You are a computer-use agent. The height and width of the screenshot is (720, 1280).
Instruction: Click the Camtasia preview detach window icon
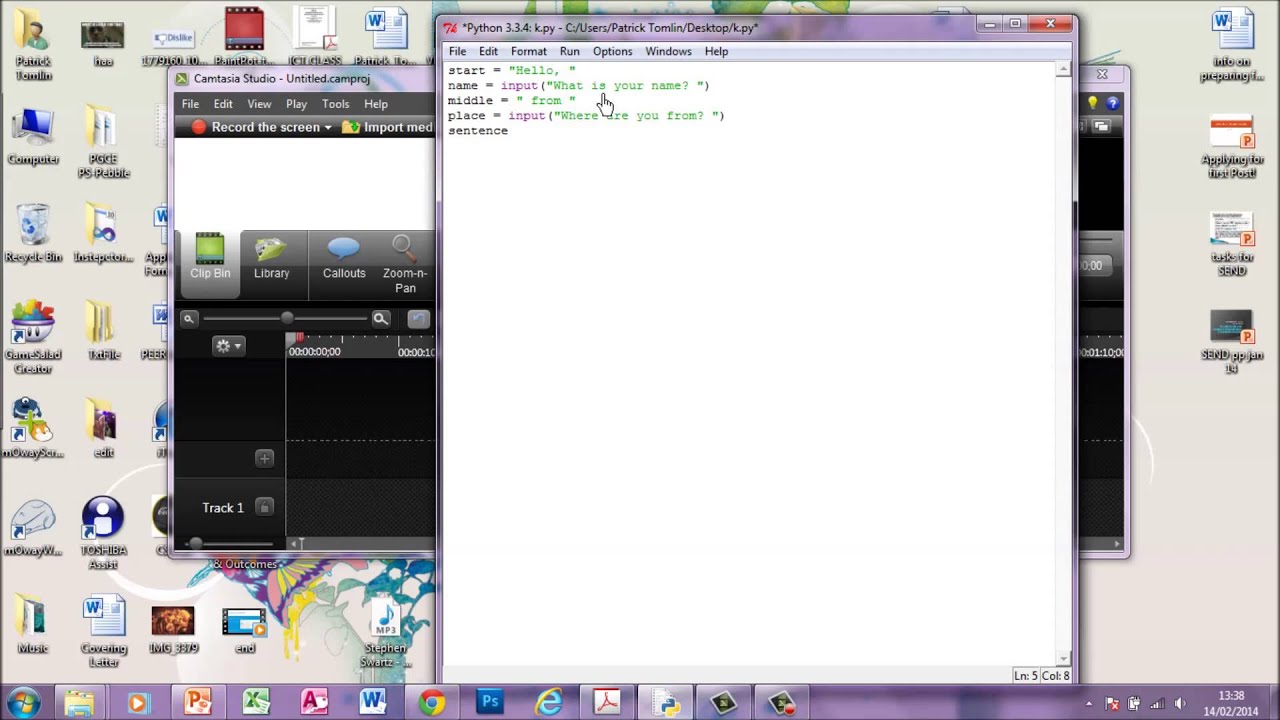pyautogui.click(x=1101, y=126)
